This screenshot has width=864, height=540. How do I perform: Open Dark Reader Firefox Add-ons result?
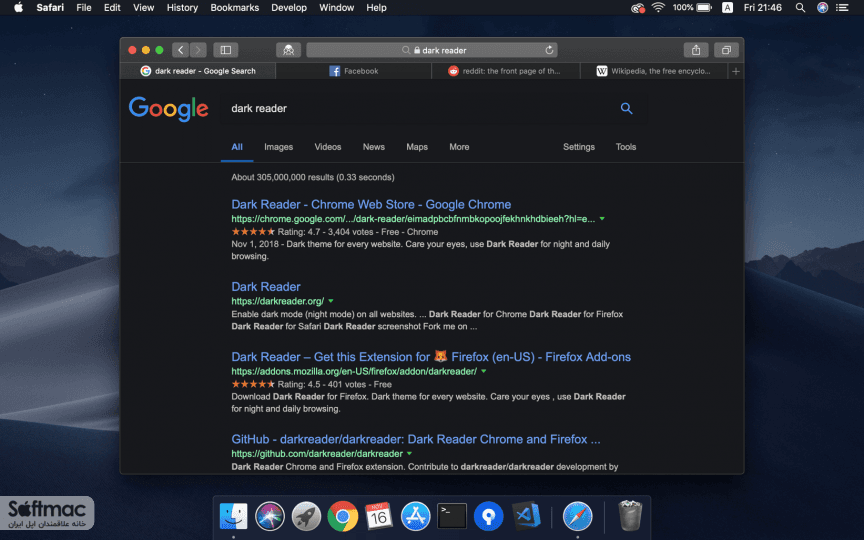[431, 357]
